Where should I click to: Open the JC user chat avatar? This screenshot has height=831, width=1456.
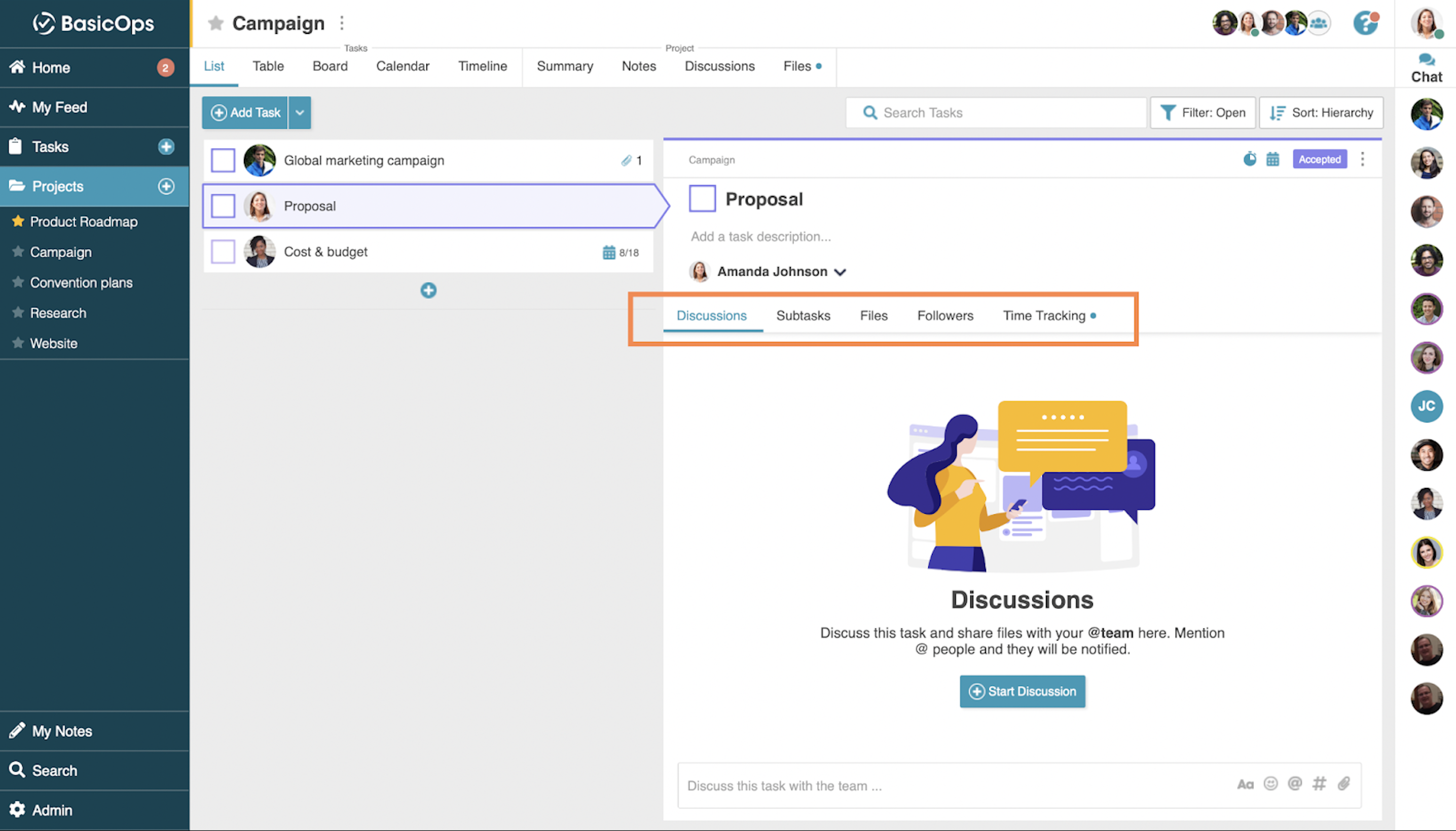click(1426, 406)
